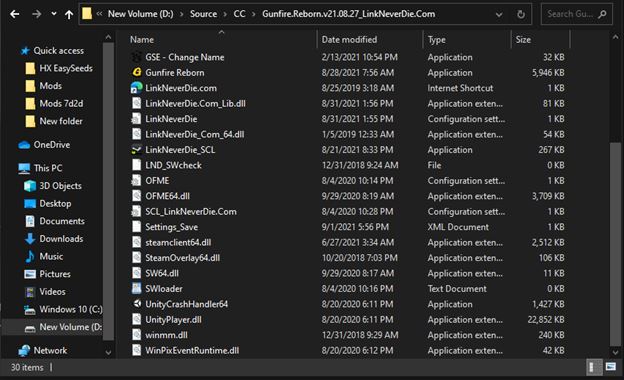The image size is (624, 380).
Task: Select the GSE - Change Name application icon
Action: click(x=136, y=57)
